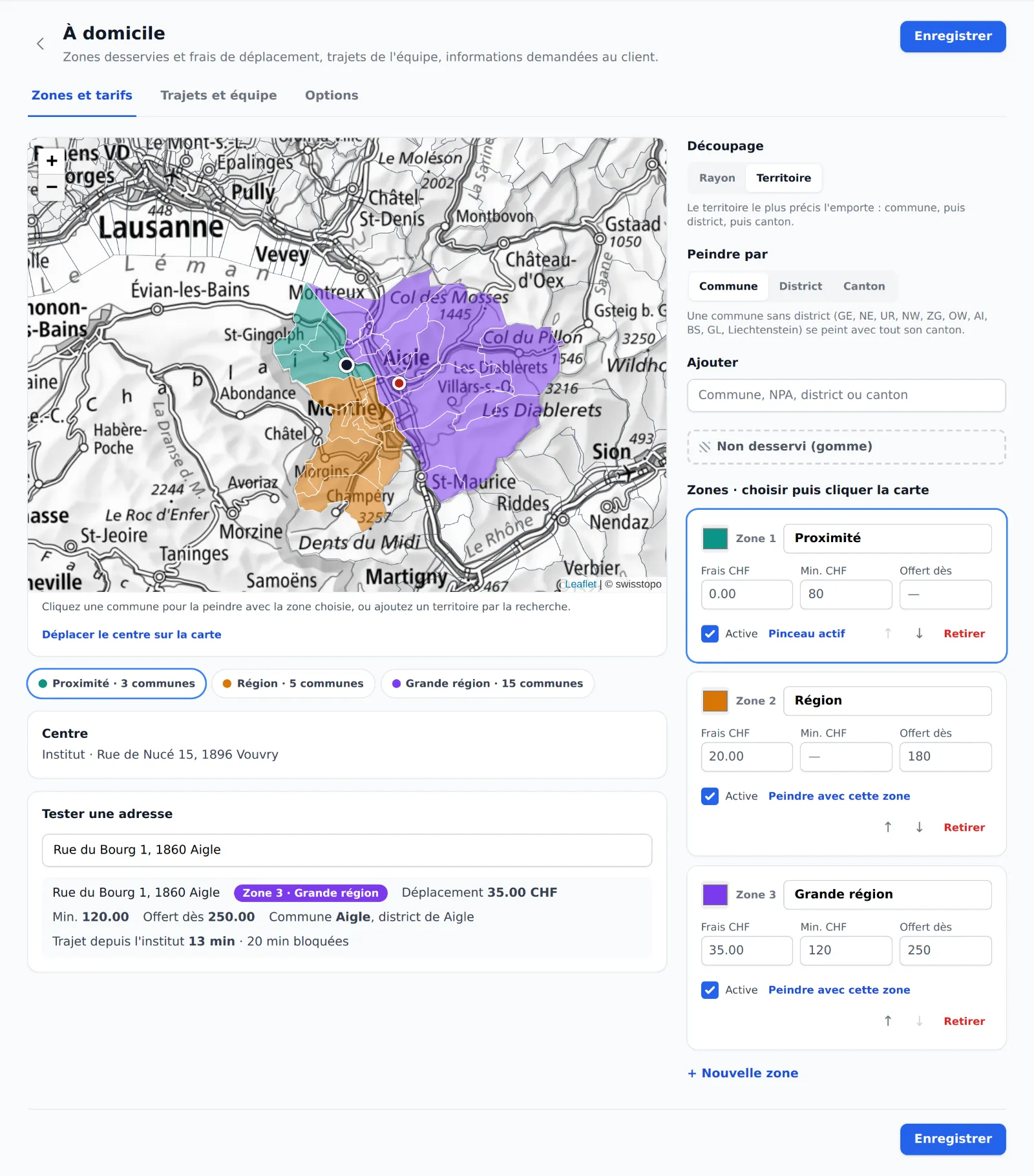Move Zone 1 Proximité up
The height and width of the screenshot is (1176, 1034).
(888, 634)
